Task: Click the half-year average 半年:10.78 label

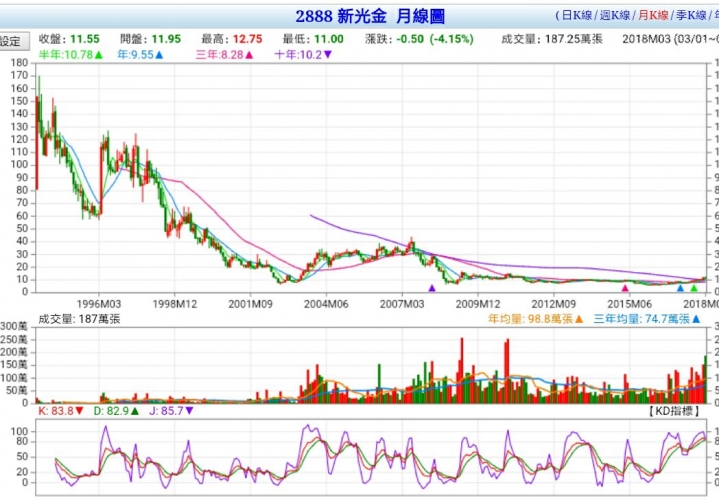Action: [x=66, y=55]
